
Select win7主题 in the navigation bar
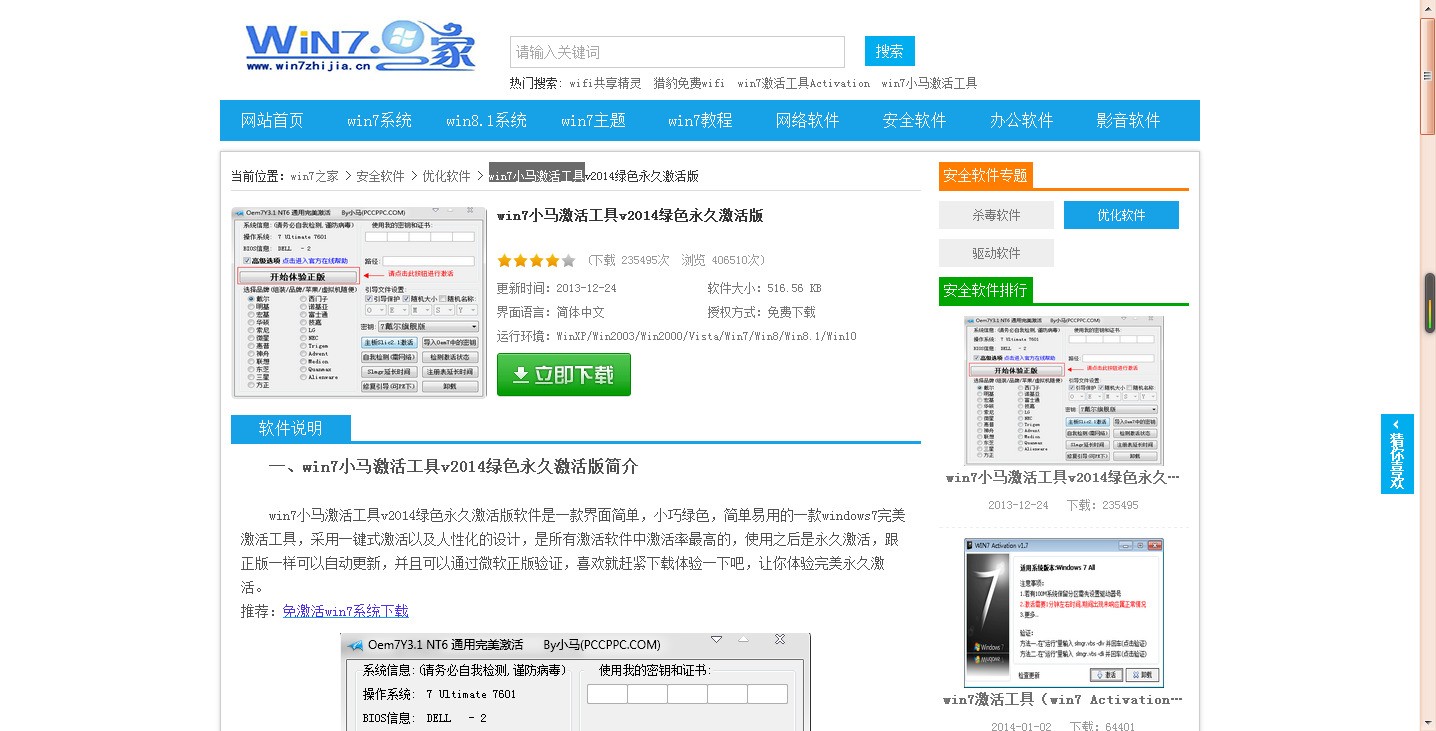coord(593,121)
